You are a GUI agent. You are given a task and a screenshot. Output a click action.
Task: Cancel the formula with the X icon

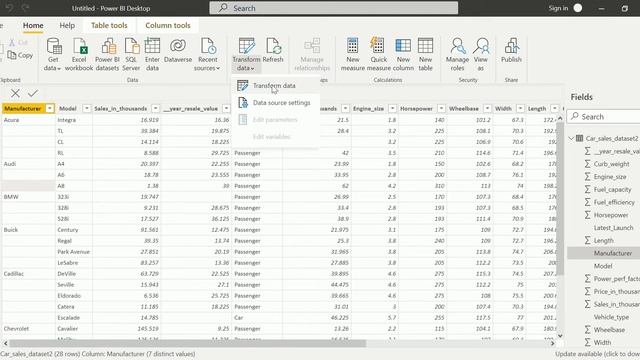(x=15, y=93)
